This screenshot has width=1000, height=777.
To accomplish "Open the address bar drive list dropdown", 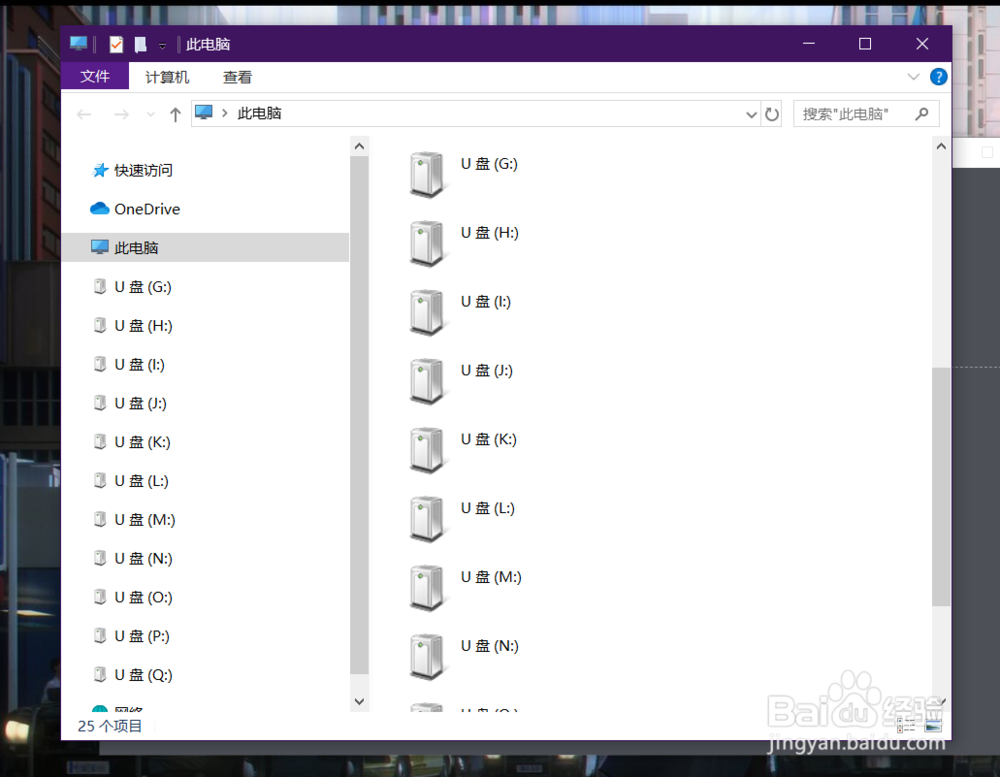I will [751, 114].
